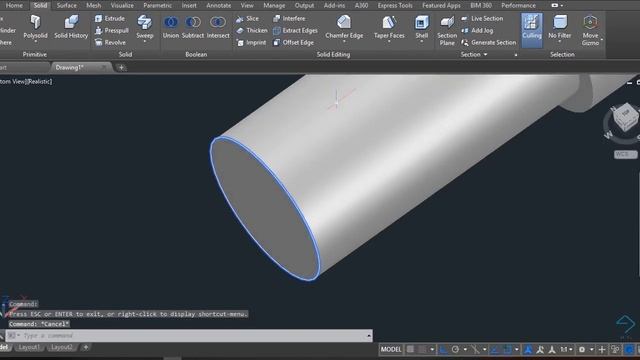This screenshot has height=360, width=640.
Task: Open Express Tools ribbon tab
Action: coord(395,5)
